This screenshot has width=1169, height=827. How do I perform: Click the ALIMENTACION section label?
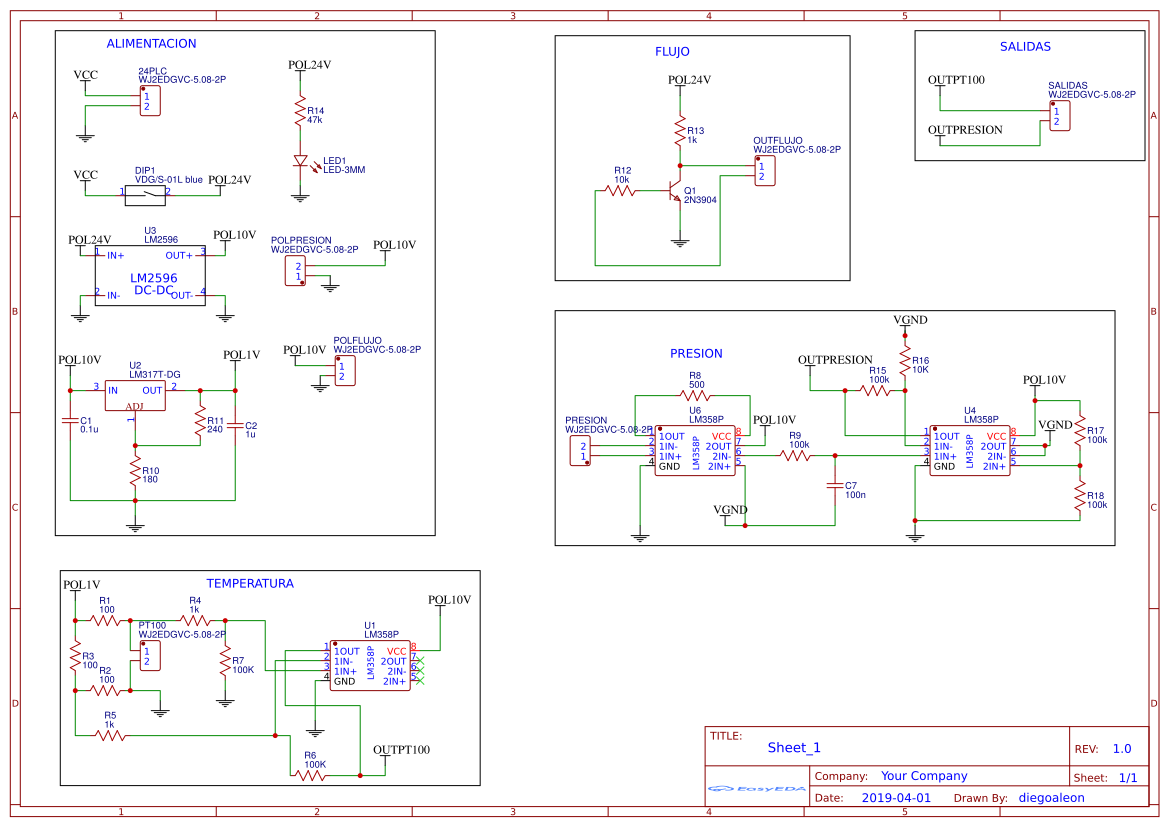pyautogui.click(x=151, y=43)
